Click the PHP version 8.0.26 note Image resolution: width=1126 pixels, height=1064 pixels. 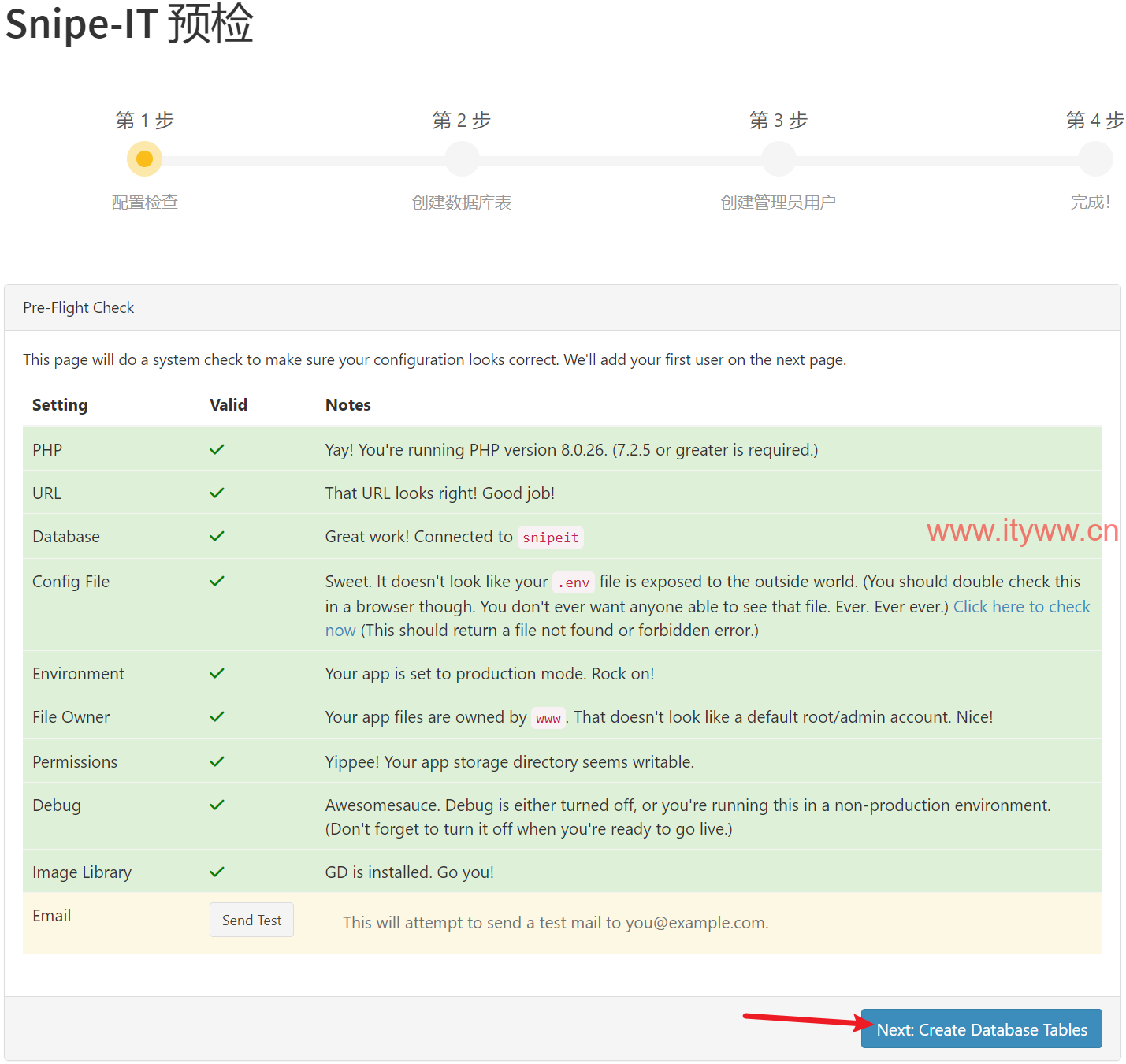572,450
